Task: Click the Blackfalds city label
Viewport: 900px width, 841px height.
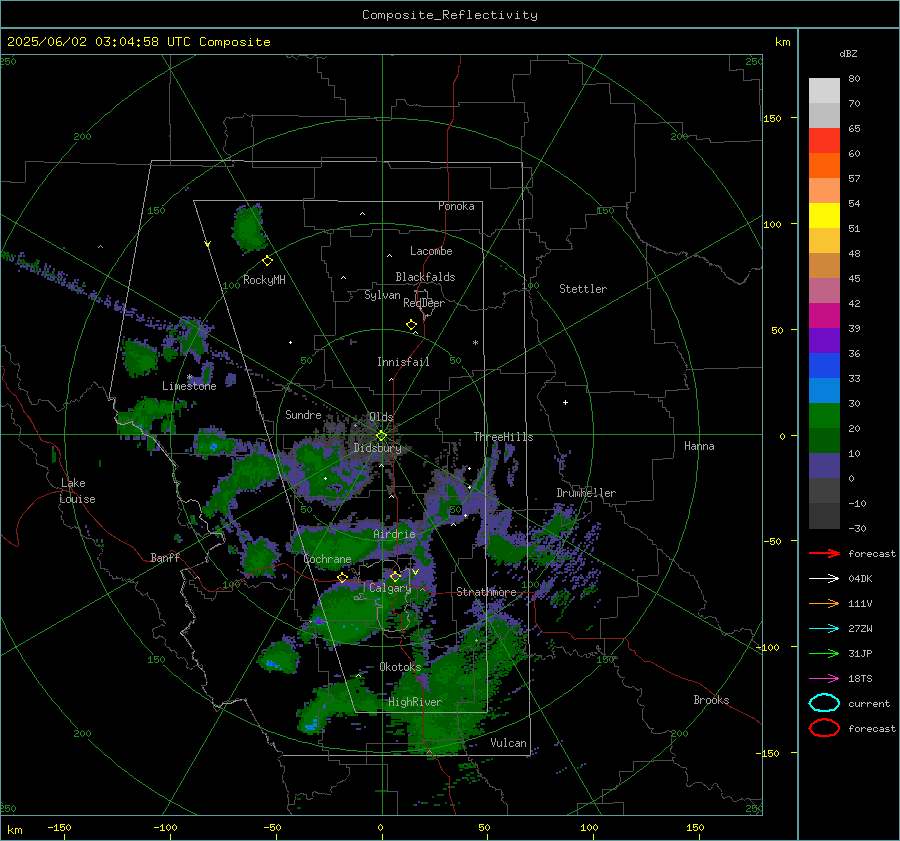Action: pos(425,277)
